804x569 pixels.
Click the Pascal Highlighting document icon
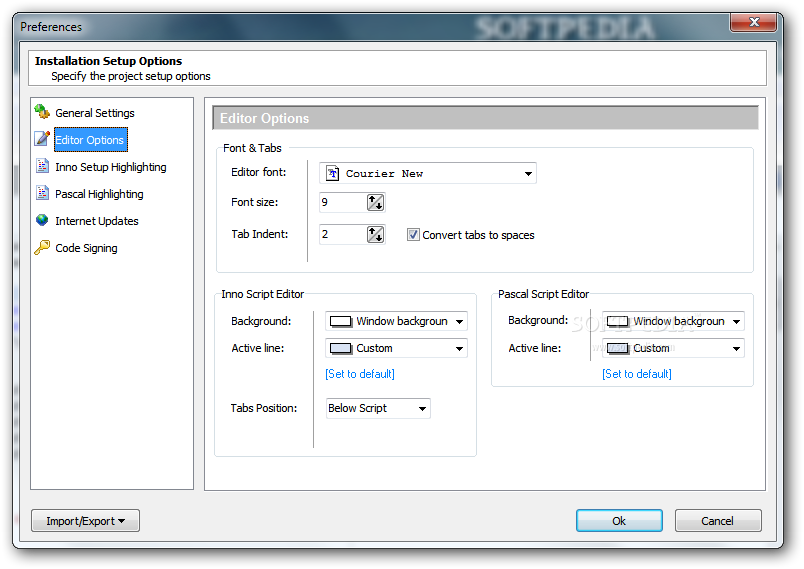(42, 193)
